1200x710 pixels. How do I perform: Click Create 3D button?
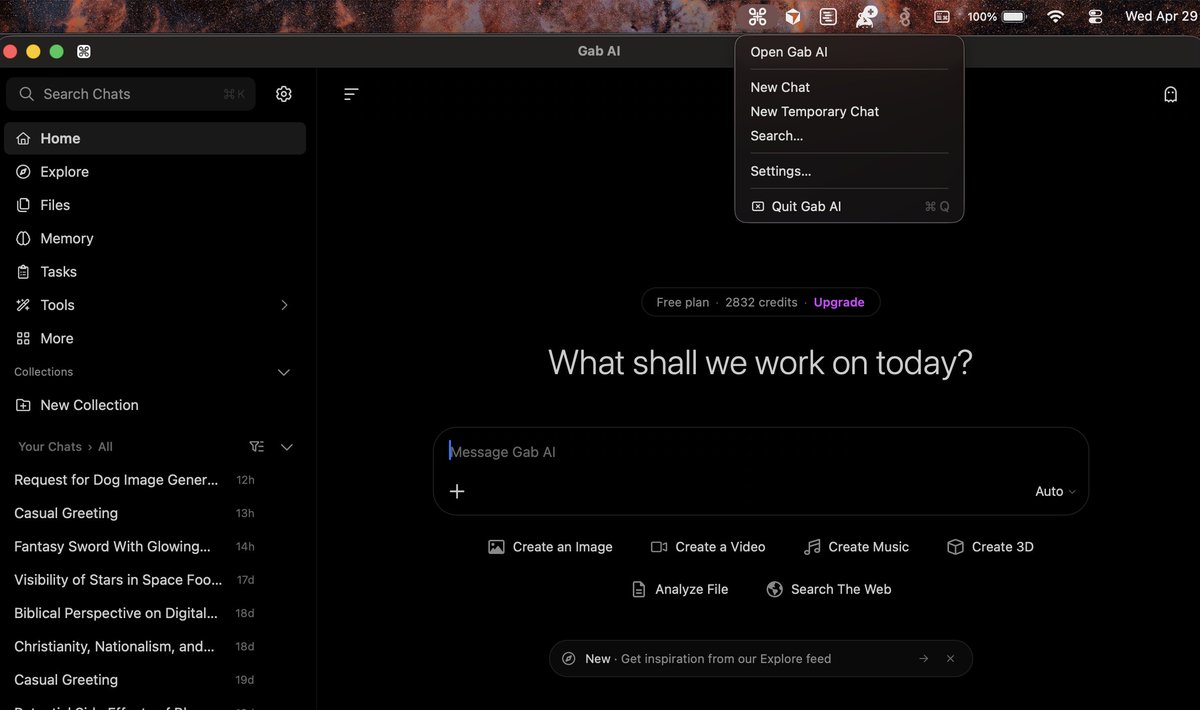click(x=990, y=547)
